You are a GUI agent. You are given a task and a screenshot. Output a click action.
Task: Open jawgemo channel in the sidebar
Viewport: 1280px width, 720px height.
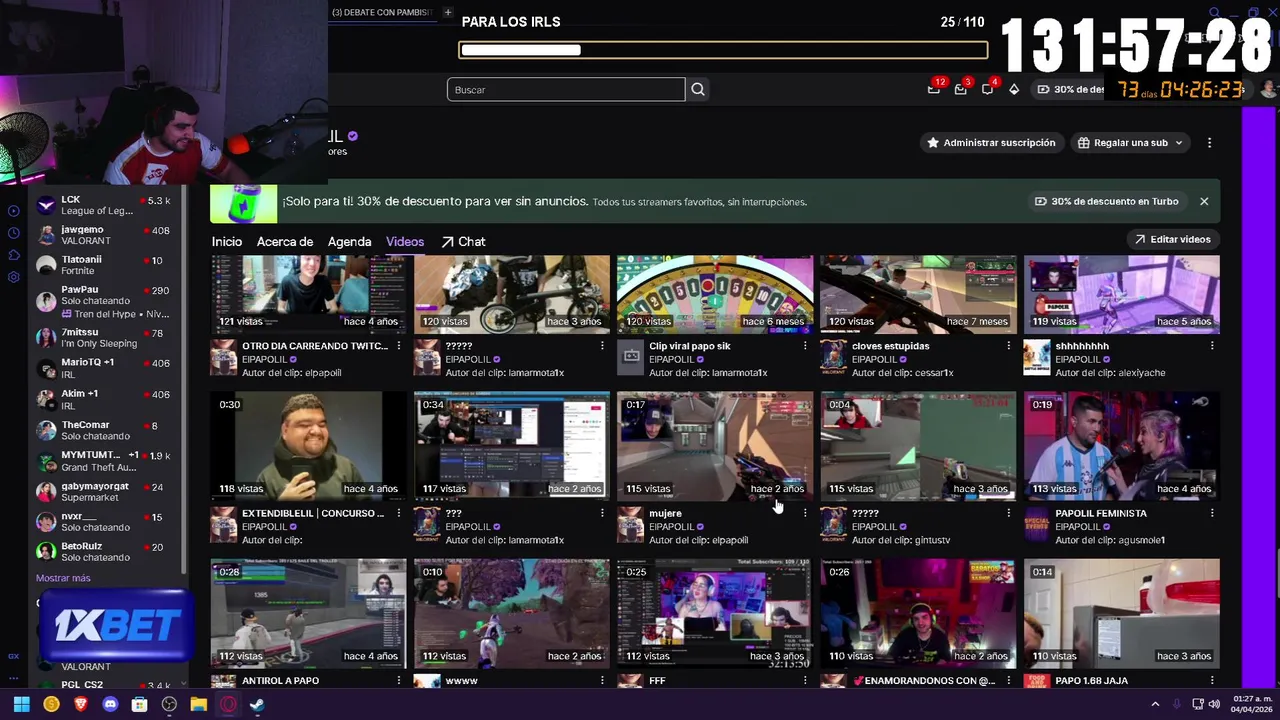(x=104, y=235)
